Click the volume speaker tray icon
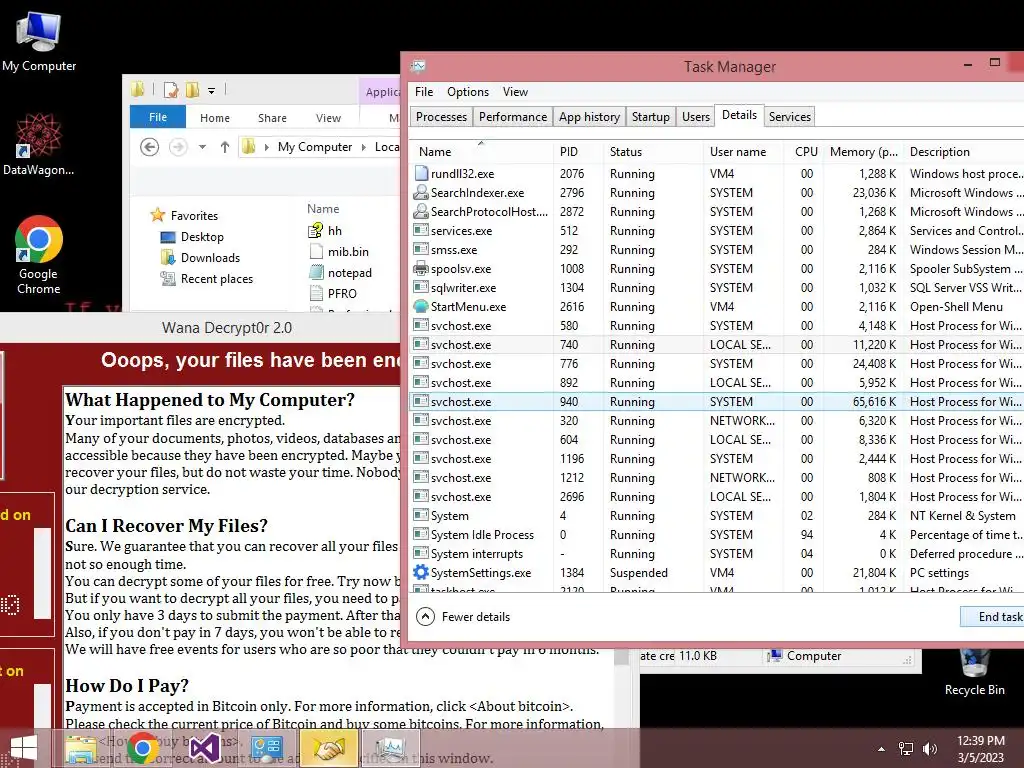 coord(930,749)
